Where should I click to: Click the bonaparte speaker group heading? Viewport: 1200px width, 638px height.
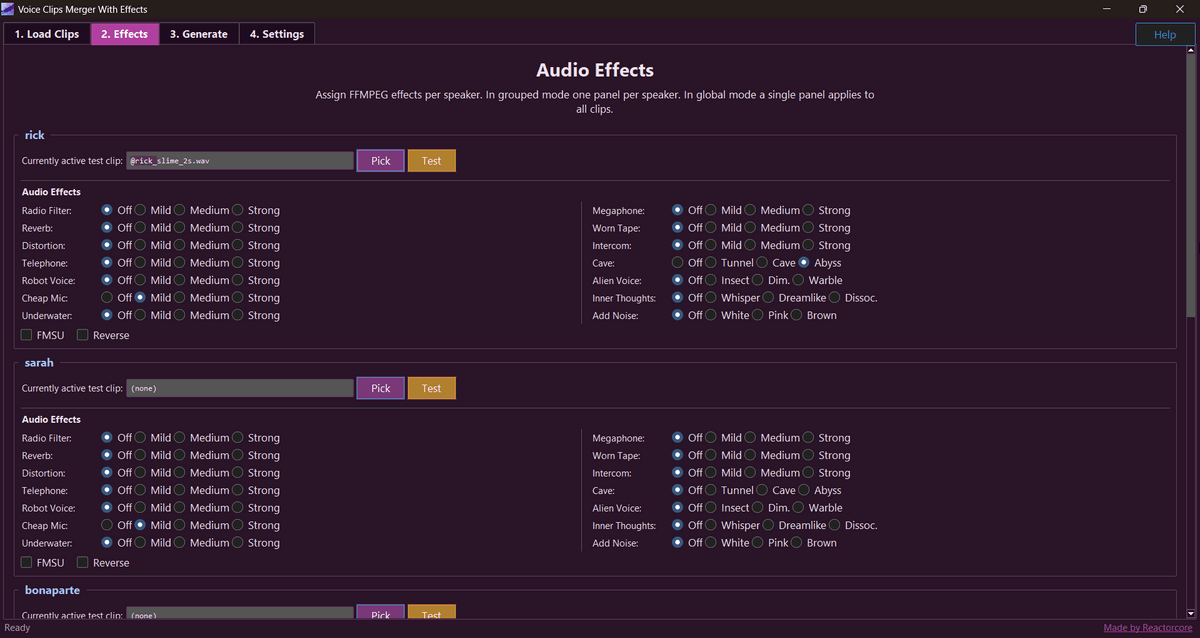[x=52, y=591]
